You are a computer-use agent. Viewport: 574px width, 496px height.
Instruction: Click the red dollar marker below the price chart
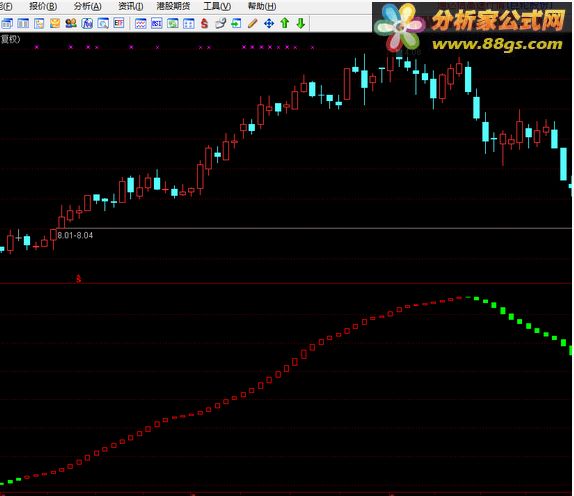tap(78, 279)
